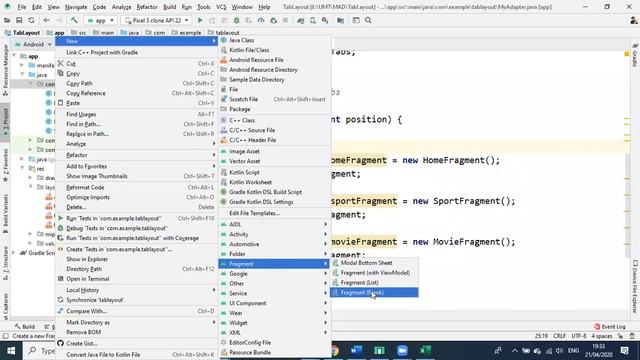Click the Windows Start button
Image resolution: width=640 pixels, height=360 pixels.
[11, 351]
